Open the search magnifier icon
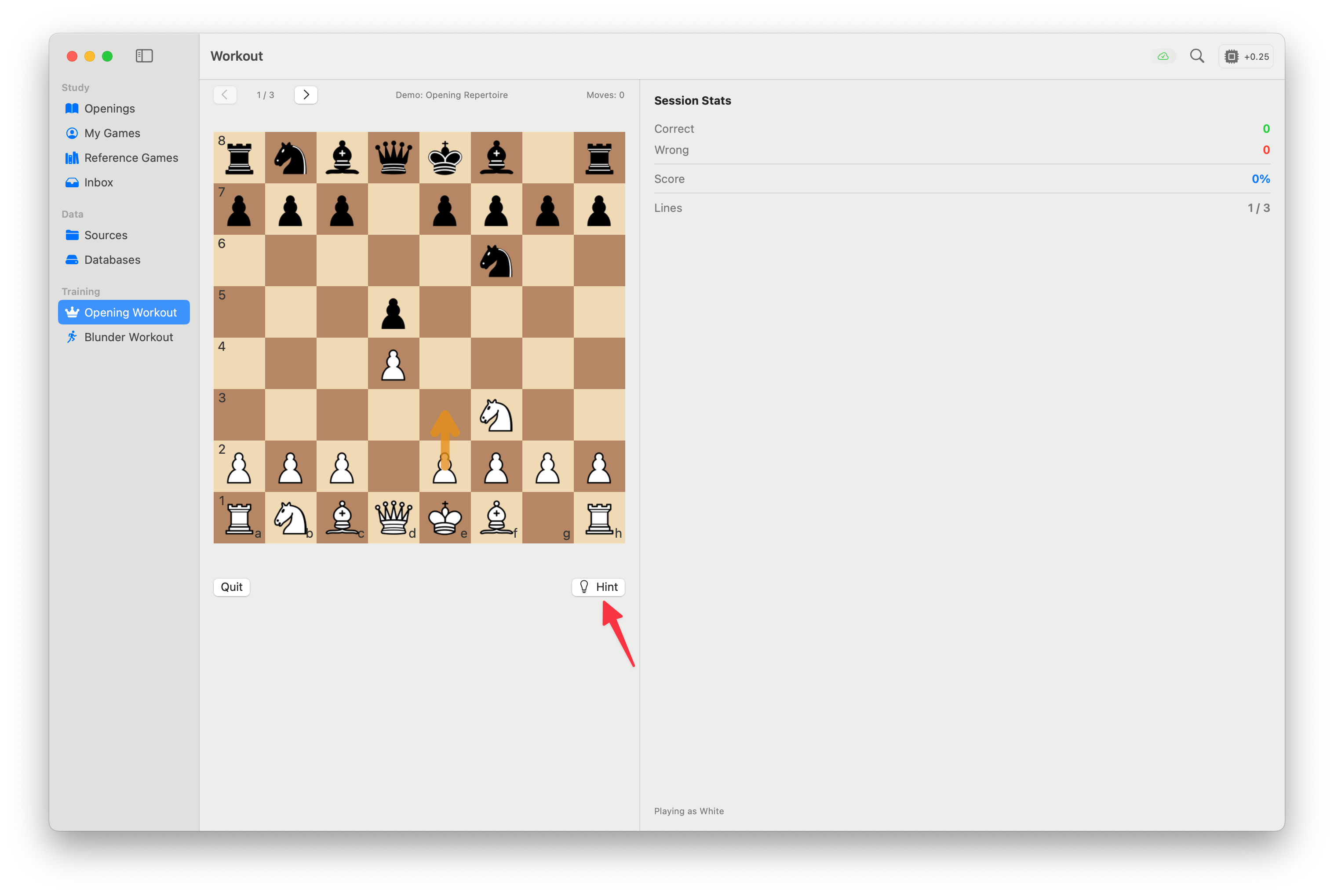The image size is (1334, 896). 1197,56
